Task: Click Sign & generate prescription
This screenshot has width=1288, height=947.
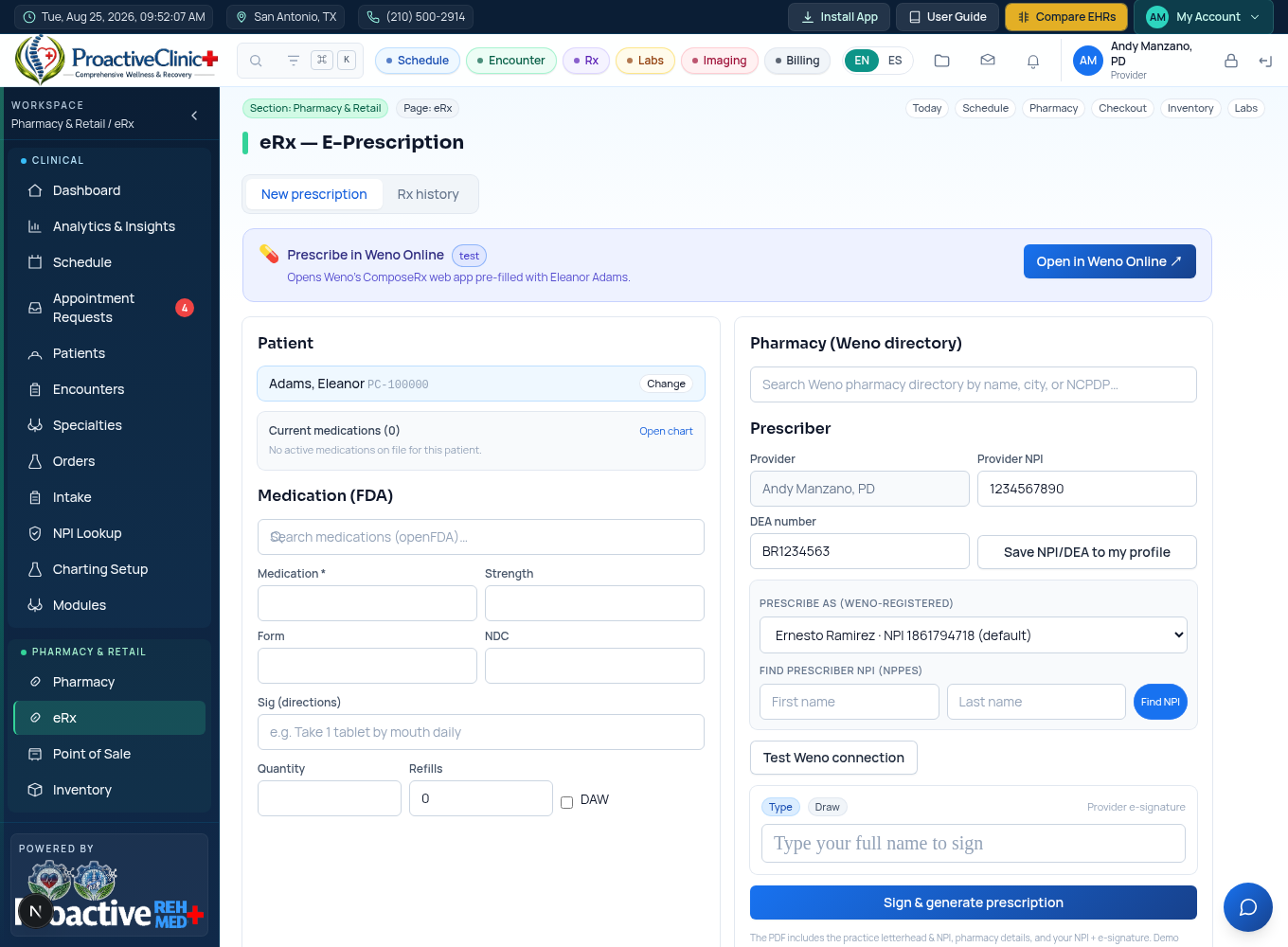Action: (974, 902)
